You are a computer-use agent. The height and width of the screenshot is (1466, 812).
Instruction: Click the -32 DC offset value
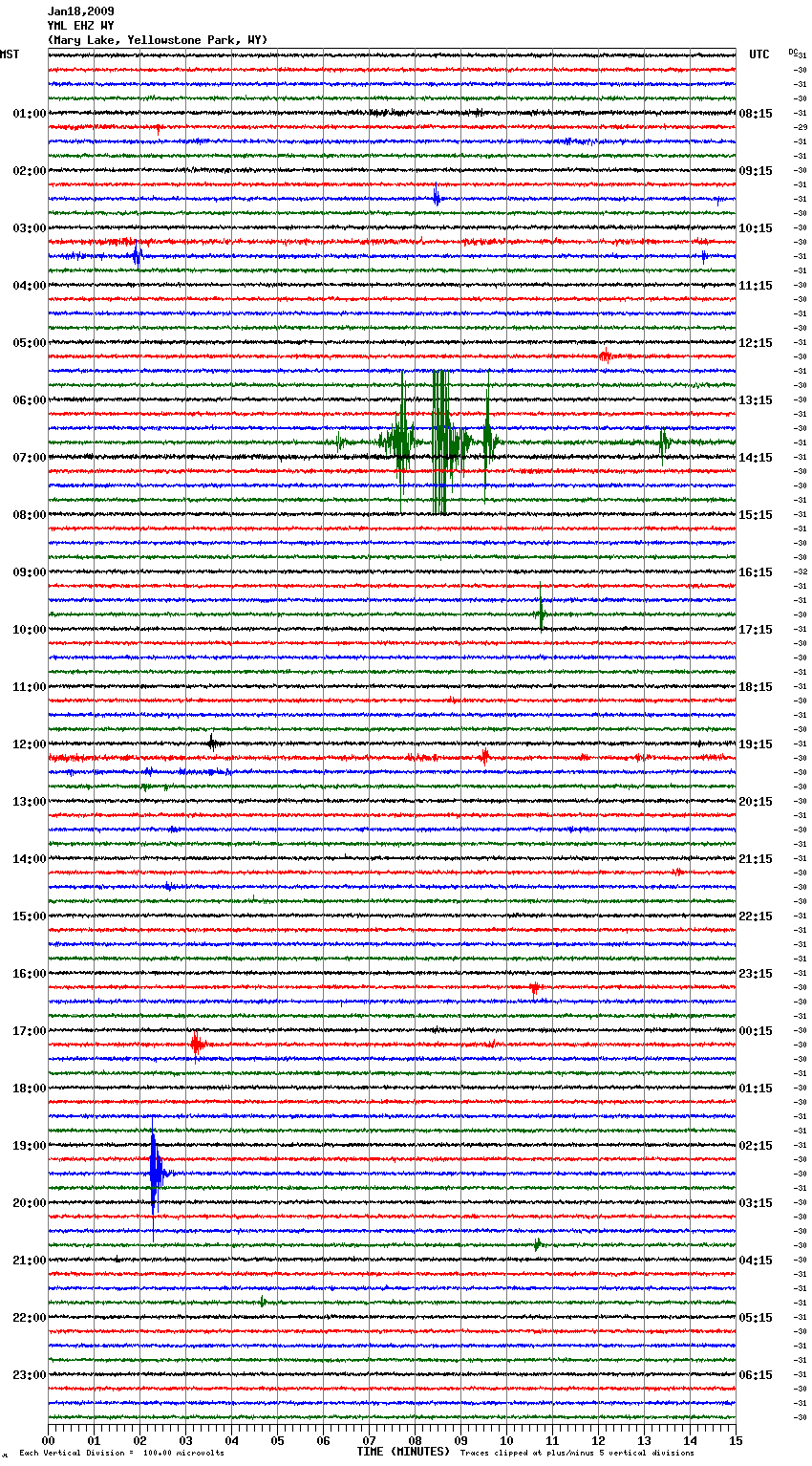coord(801,571)
